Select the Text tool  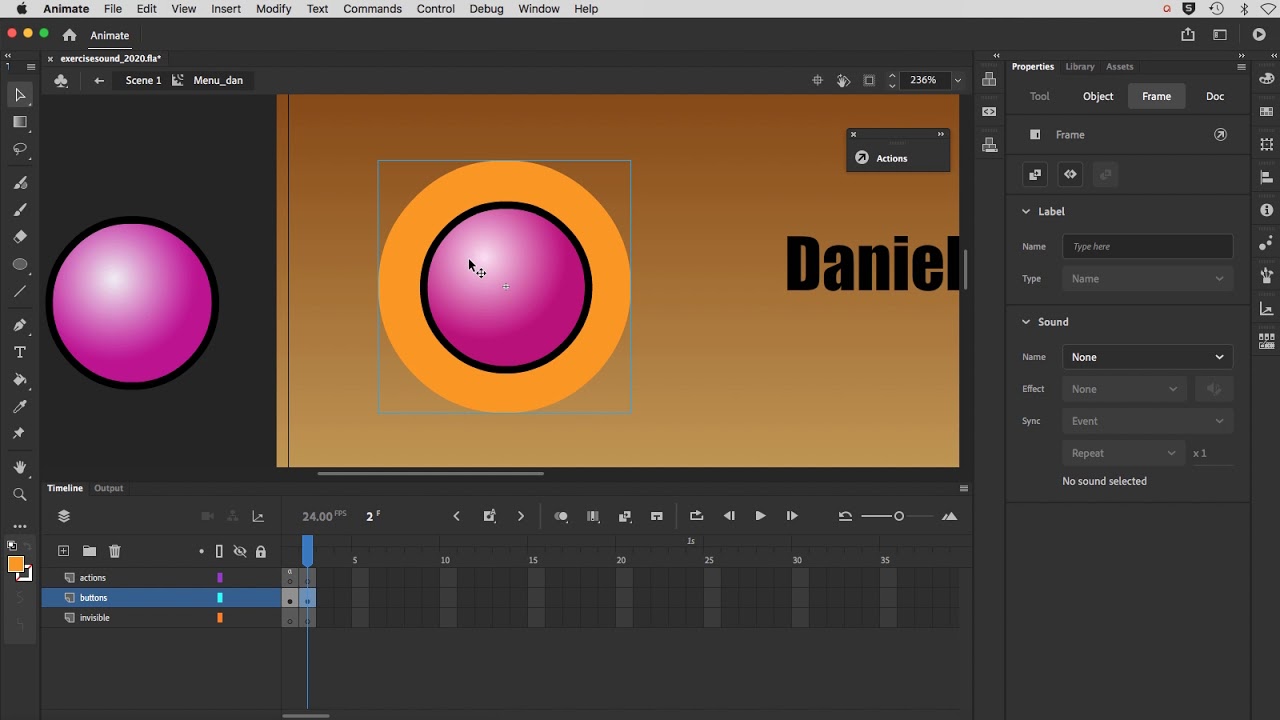click(x=20, y=352)
